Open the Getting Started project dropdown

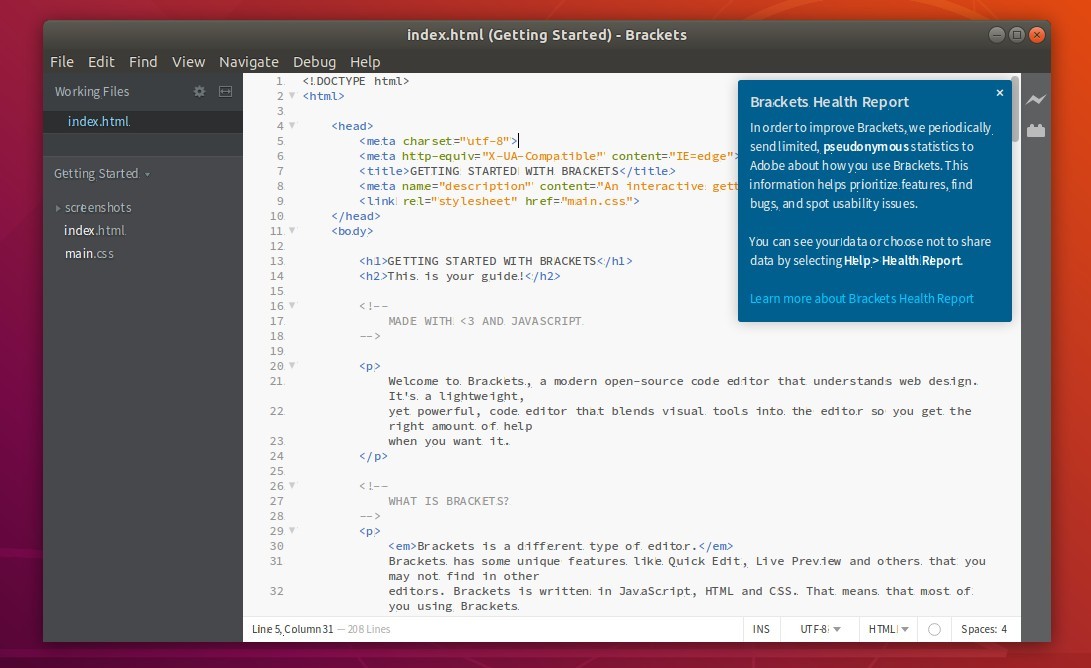point(100,173)
